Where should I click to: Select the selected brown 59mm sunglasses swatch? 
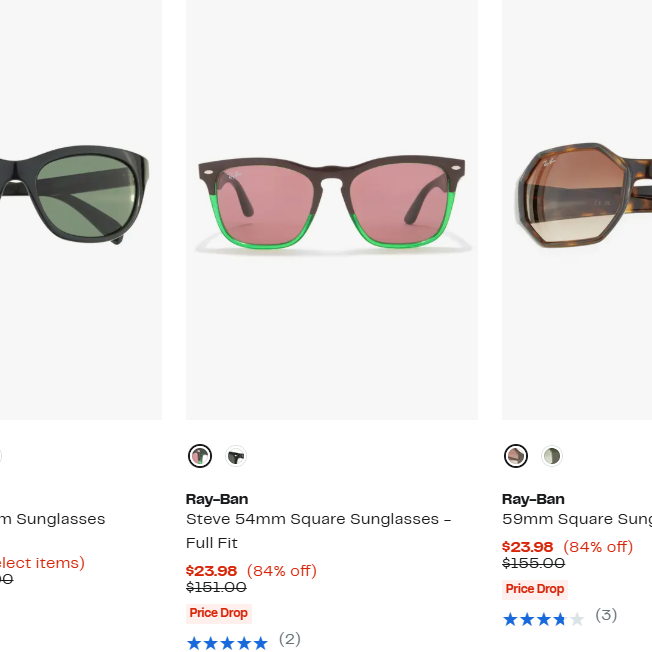516,457
